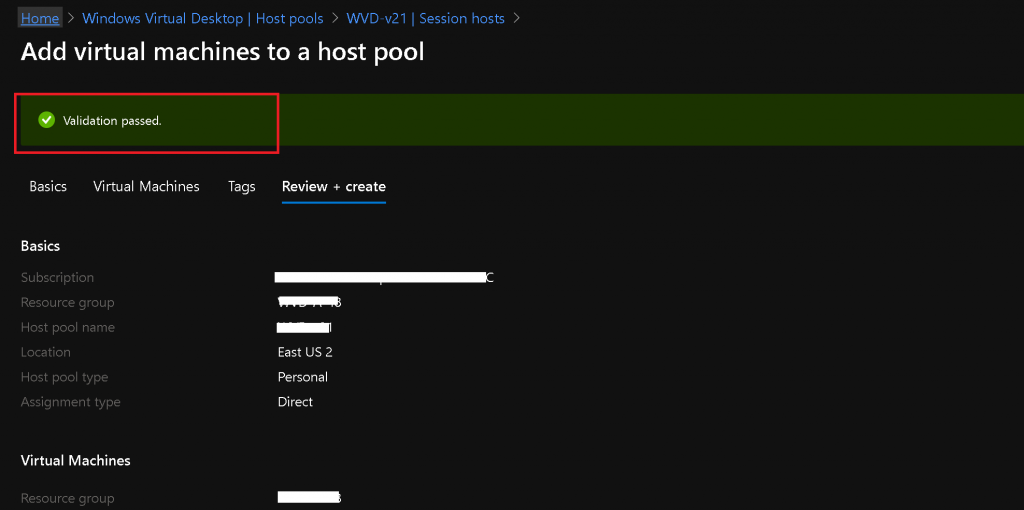Image resolution: width=1024 pixels, height=510 pixels.
Task: Click the green validation checkmark icon
Action: pos(46,120)
